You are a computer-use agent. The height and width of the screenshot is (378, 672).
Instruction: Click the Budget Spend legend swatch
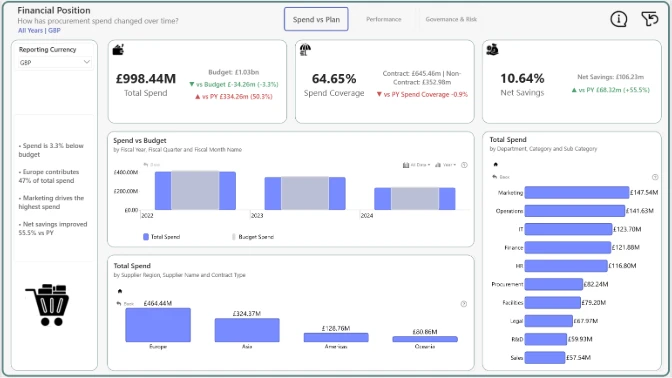(x=234, y=237)
